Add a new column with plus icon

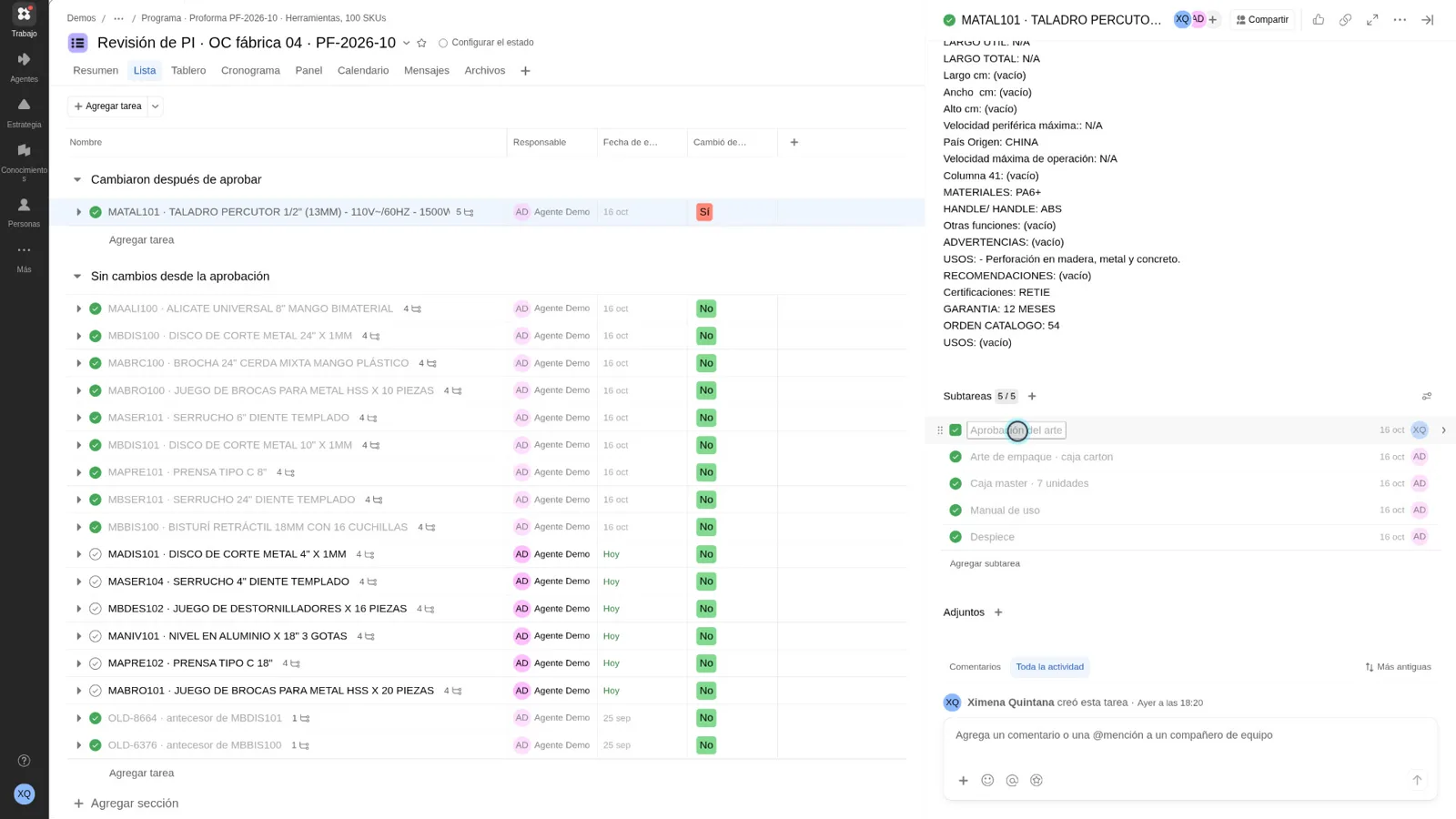coord(794,142)
